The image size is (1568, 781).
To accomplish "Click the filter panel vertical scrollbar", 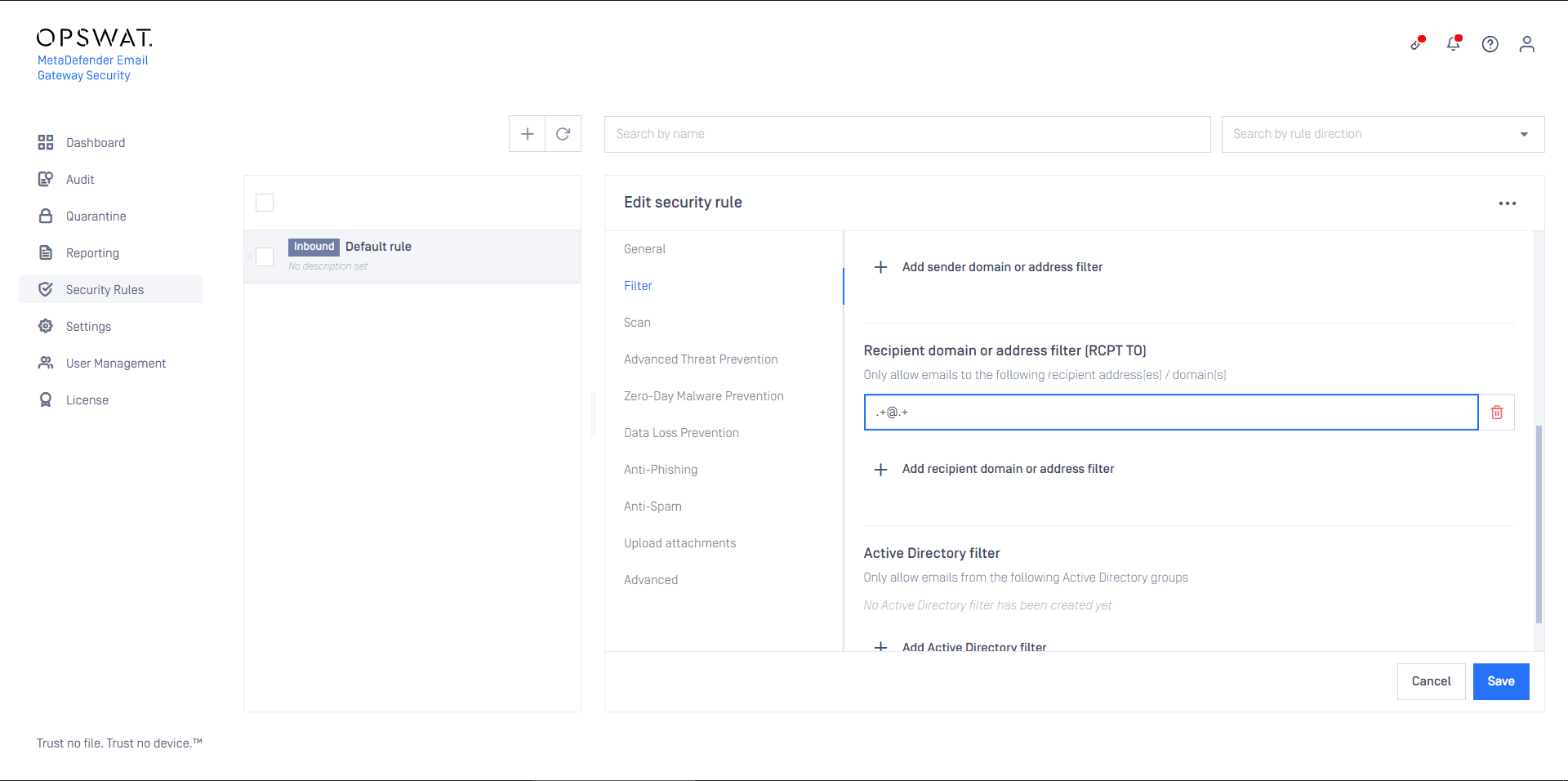I will coord(1539,523).
